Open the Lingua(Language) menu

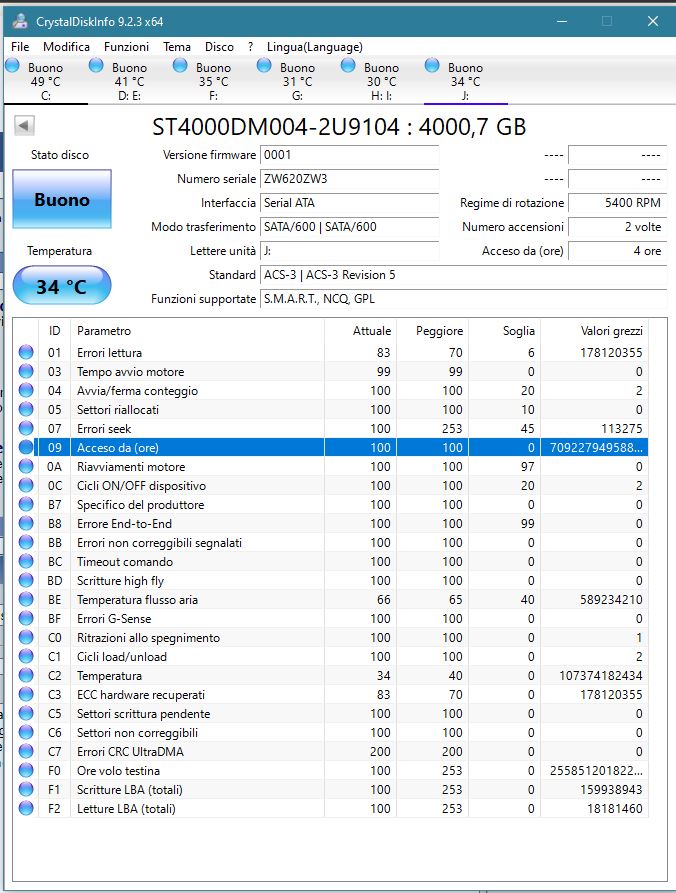pyautogui.click(x=314, y=47)
